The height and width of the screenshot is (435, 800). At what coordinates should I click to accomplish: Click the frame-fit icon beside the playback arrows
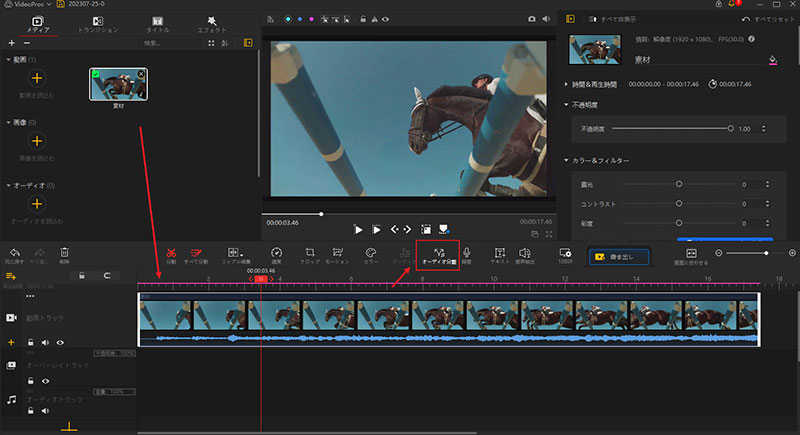click(x=426, y=229)
